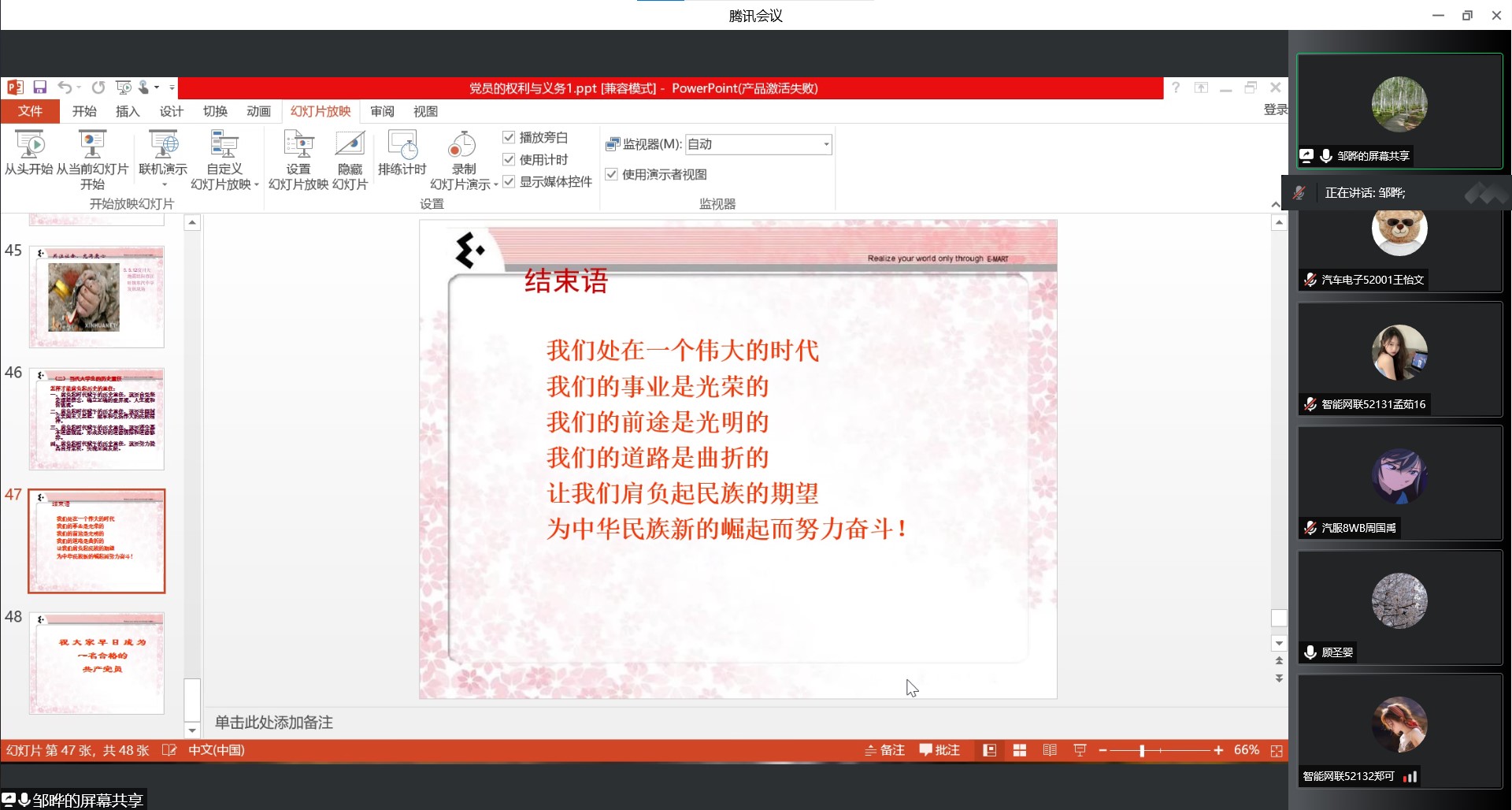Select slide 48 thumbnail
This screenshot has height=810, width=1512.
(97, 663)
